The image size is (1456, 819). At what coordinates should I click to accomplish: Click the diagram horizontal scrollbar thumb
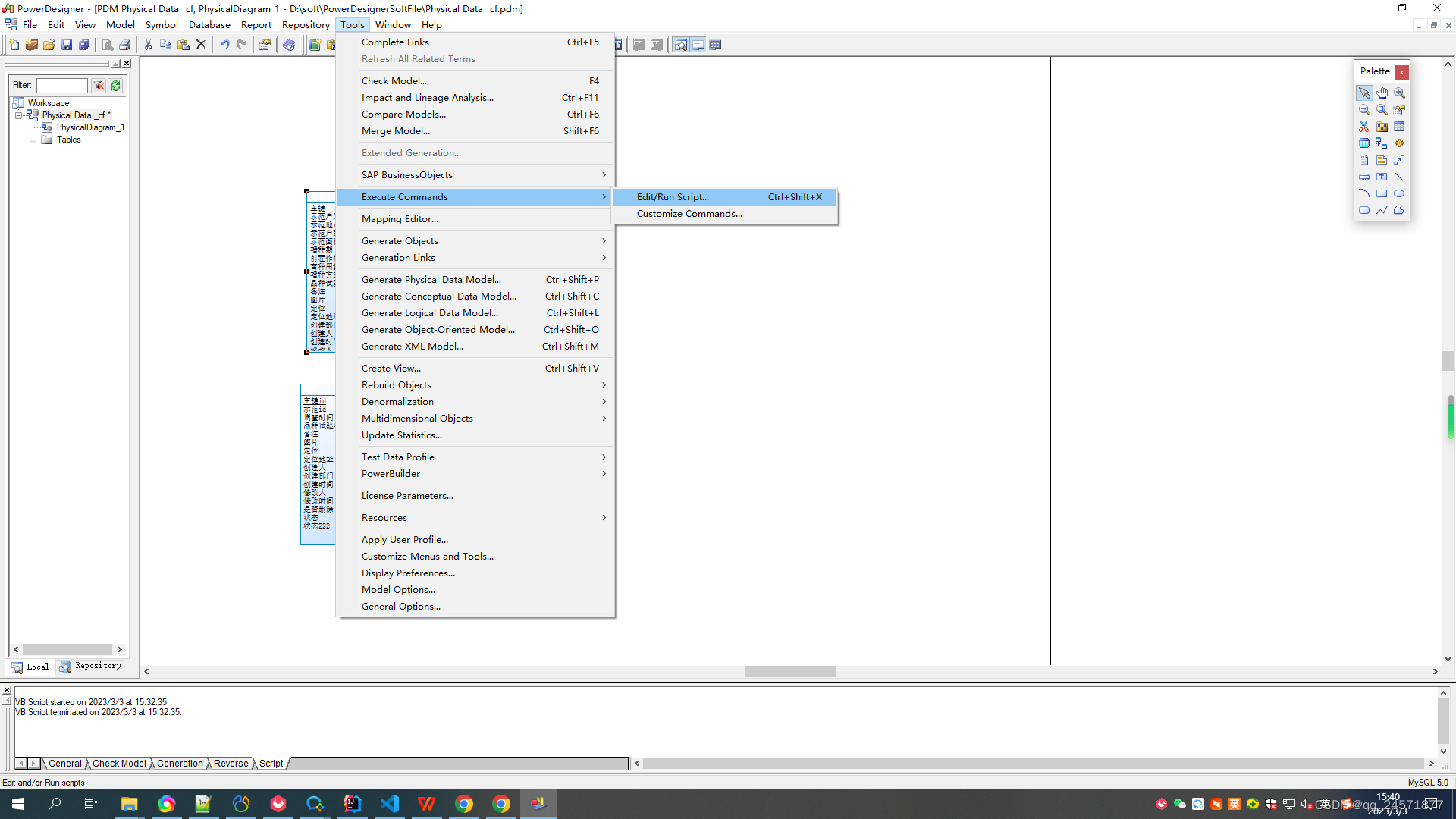tap(790, 672)
